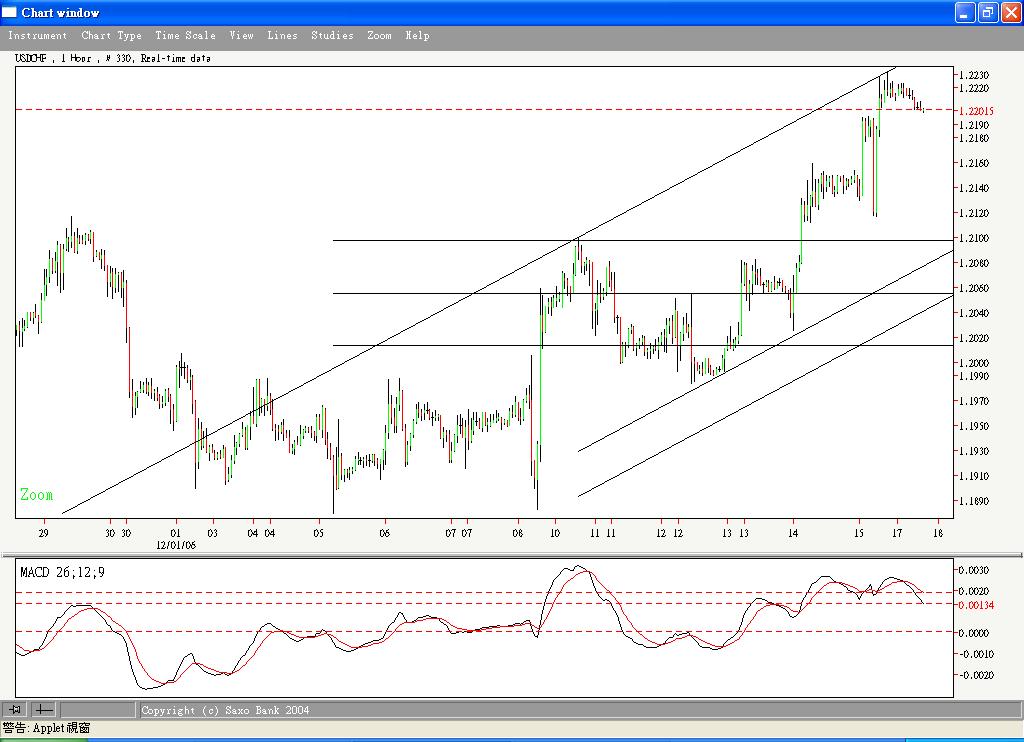The image size is (1024, 742).
Task: Click the red 0.00134 MACD value label
Action: click(976, 605)
